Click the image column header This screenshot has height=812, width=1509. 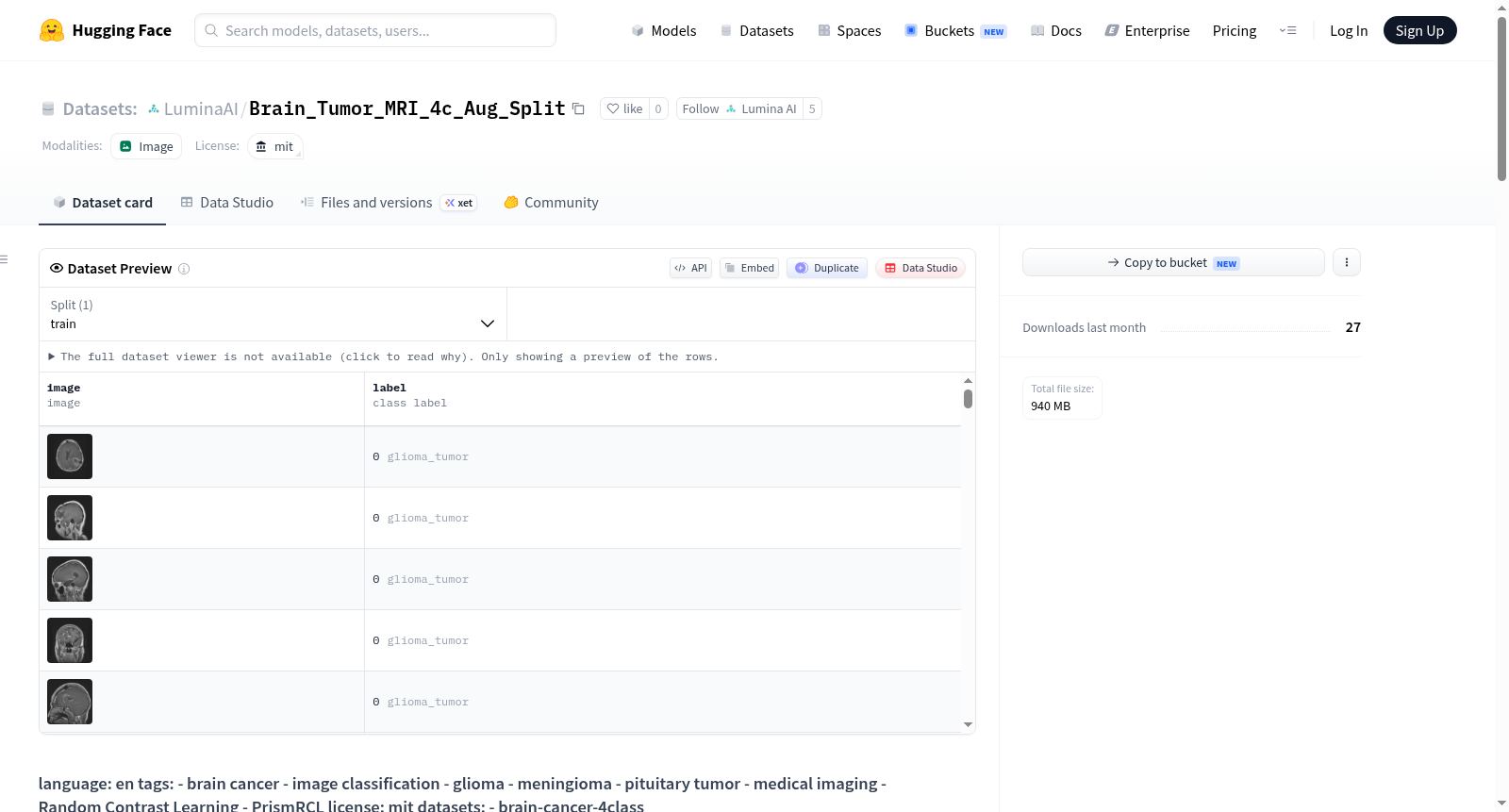coord(202,399)
